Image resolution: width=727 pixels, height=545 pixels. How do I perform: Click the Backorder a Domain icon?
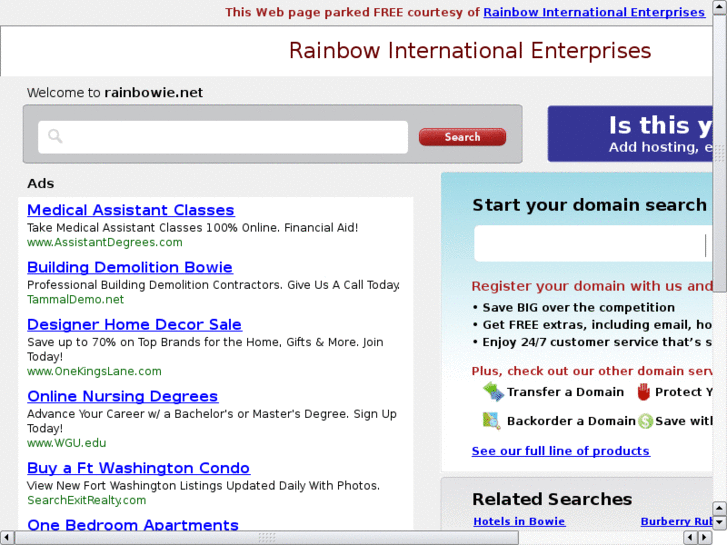pos(491,421)
